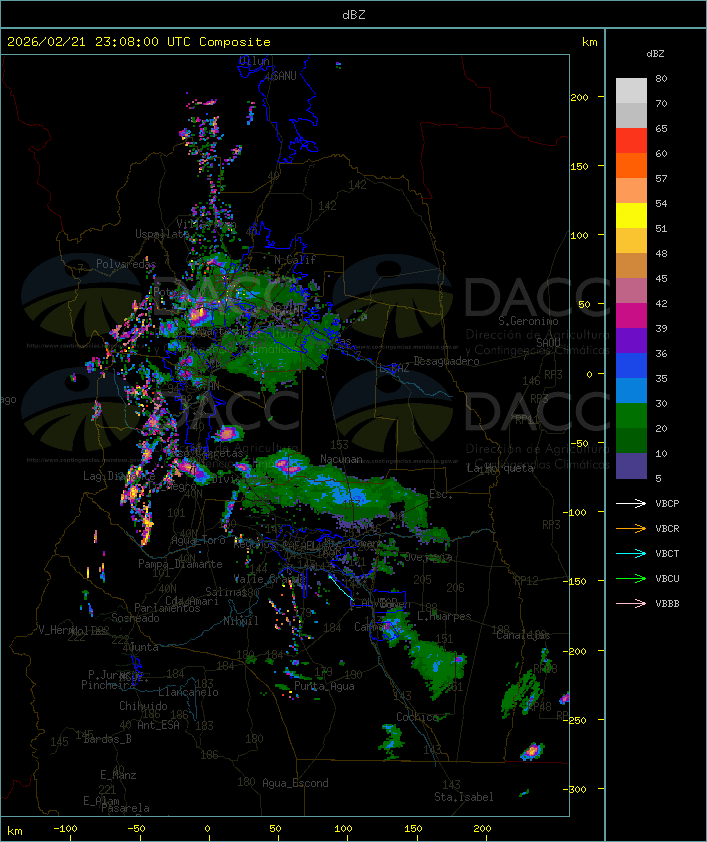Click the VBCT legend label
Viewport: 707px width, 842px height.
(x=667, y=553)
